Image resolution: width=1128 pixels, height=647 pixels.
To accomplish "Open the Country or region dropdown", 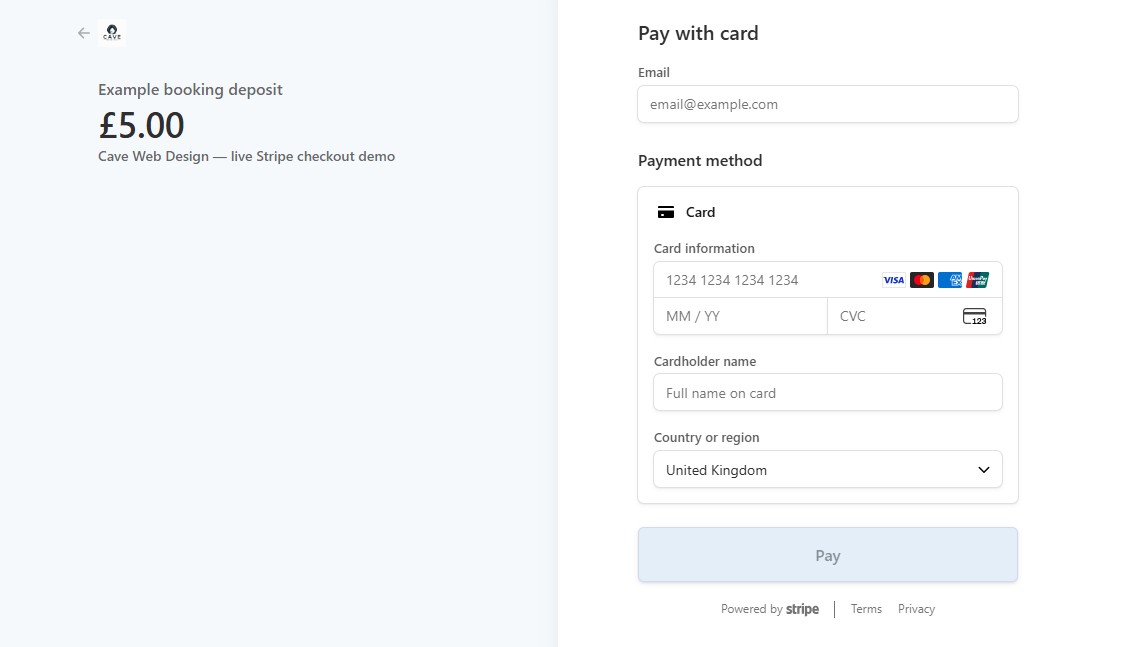I will pyautogui.click(x=827, y=470).
